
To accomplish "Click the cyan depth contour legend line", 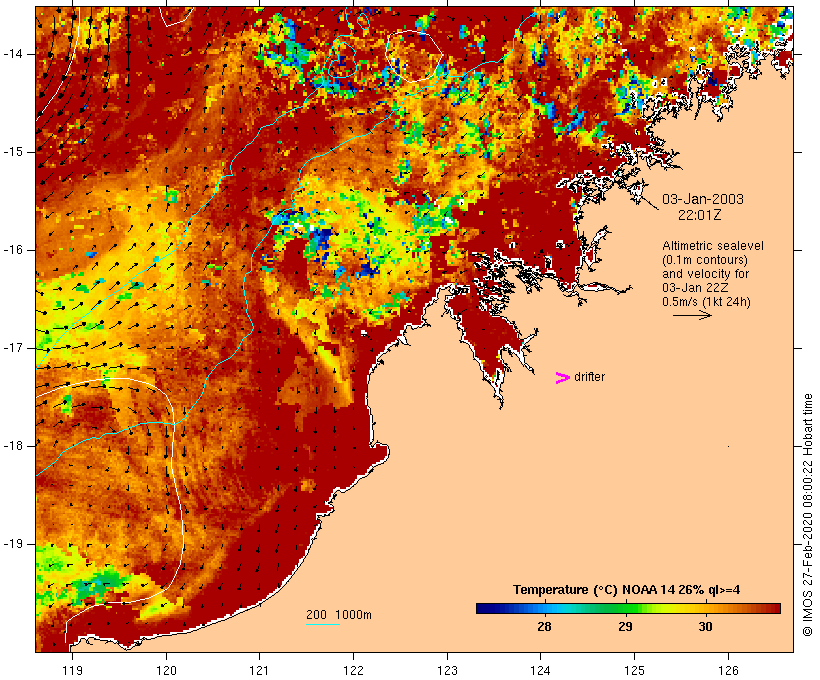I will pos(323,624).
